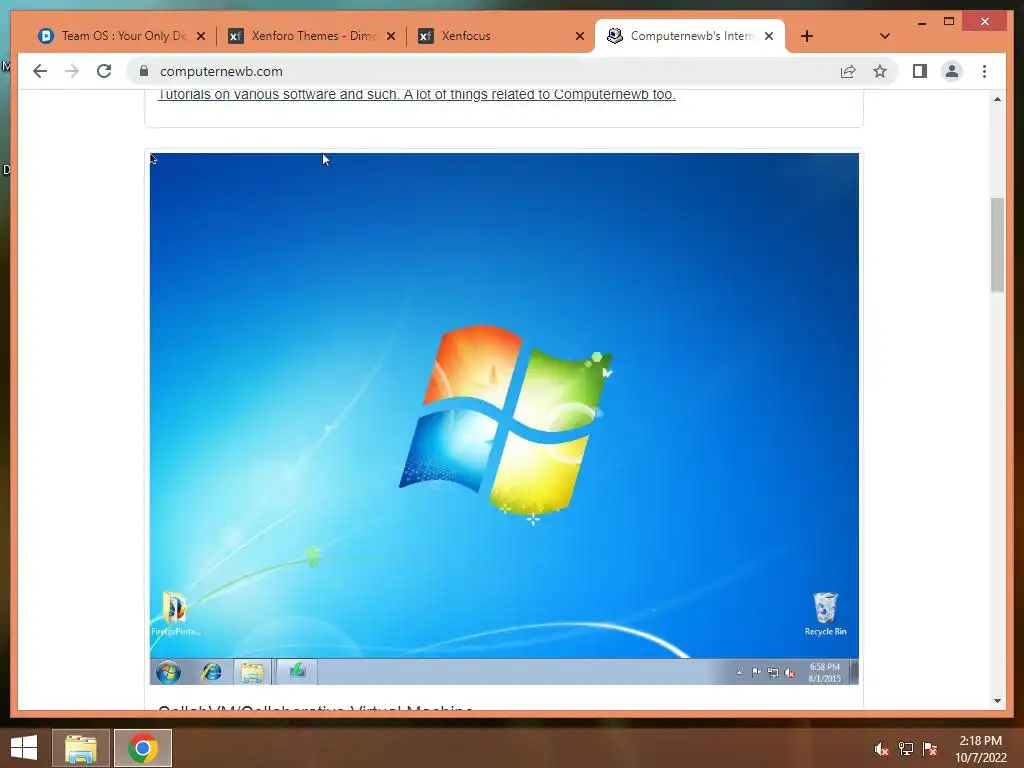Maximize the Chrome window
Screen dimensions: 1024x768
949,22
